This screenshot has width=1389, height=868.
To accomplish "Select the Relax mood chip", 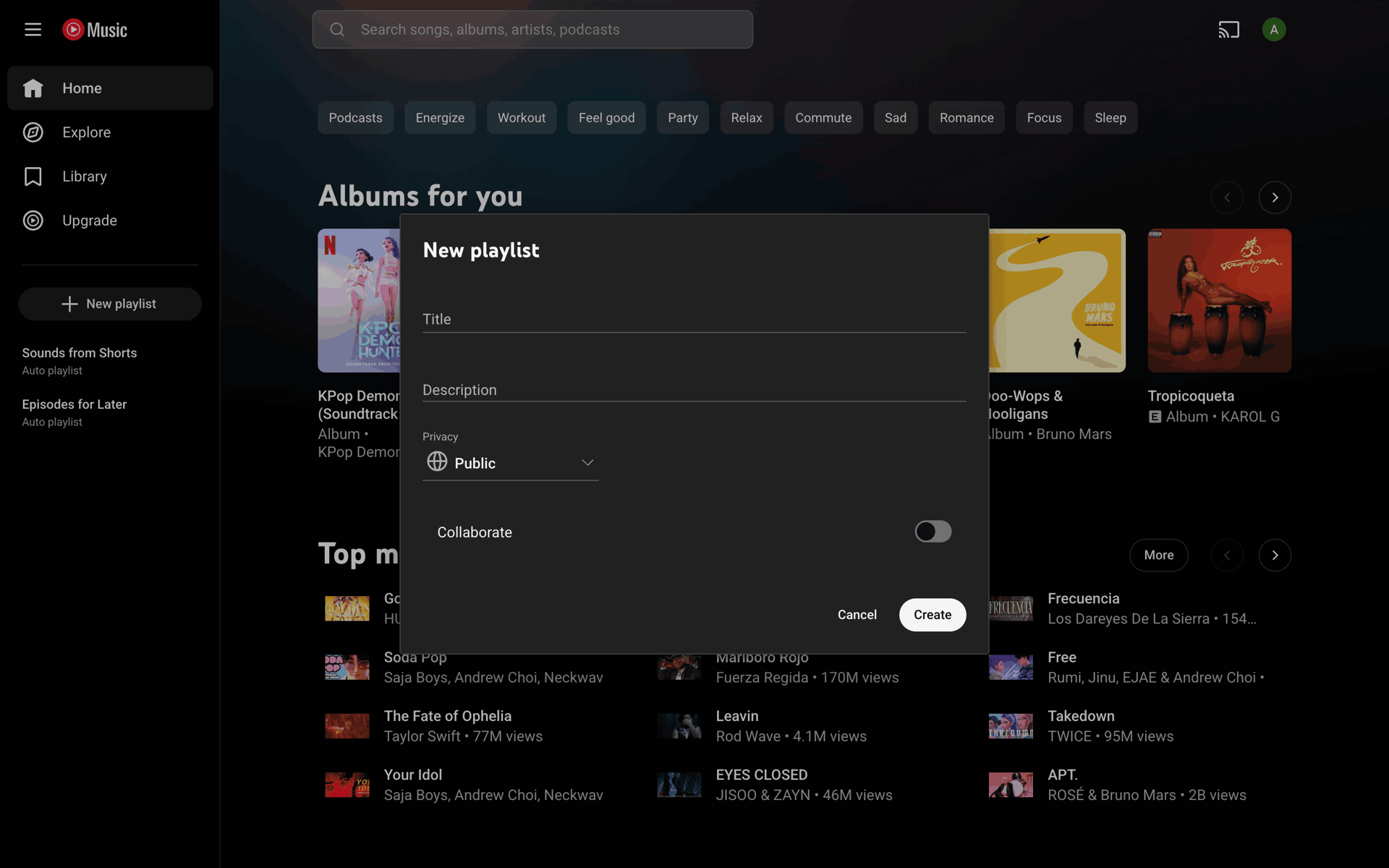I will [746, 118].
